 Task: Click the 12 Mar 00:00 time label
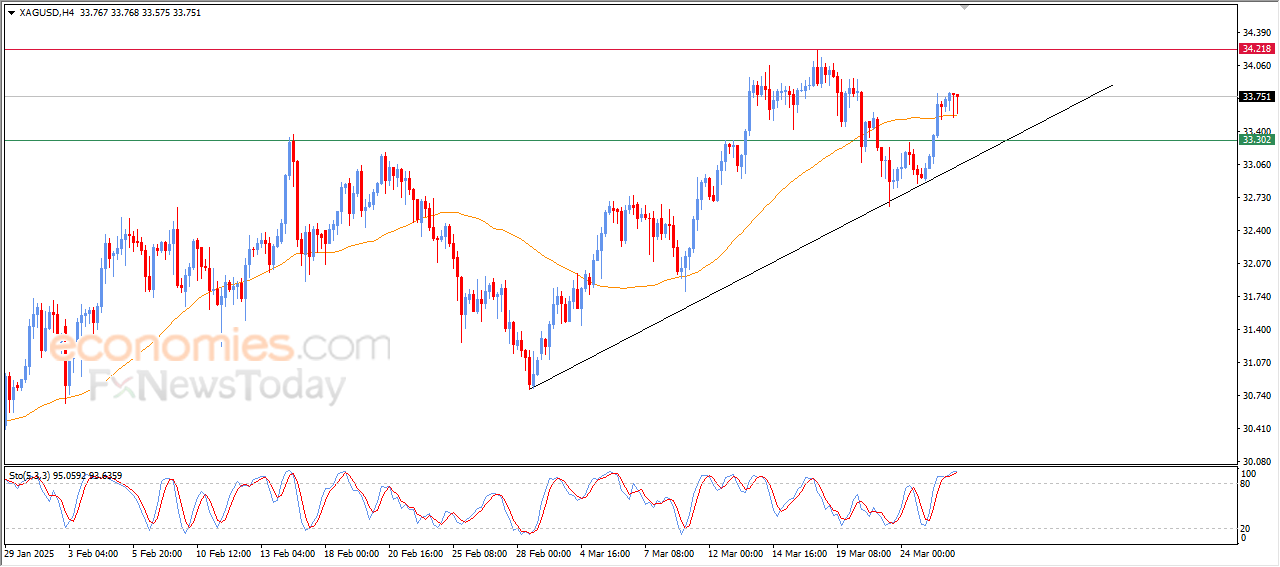[734, 552]
